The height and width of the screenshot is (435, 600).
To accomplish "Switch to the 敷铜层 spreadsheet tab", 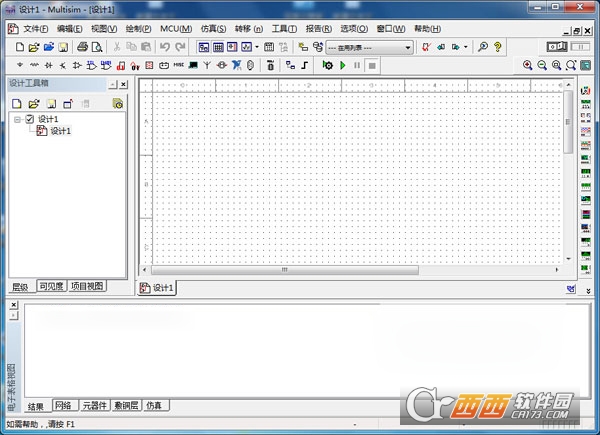I will tap(126, 405).
